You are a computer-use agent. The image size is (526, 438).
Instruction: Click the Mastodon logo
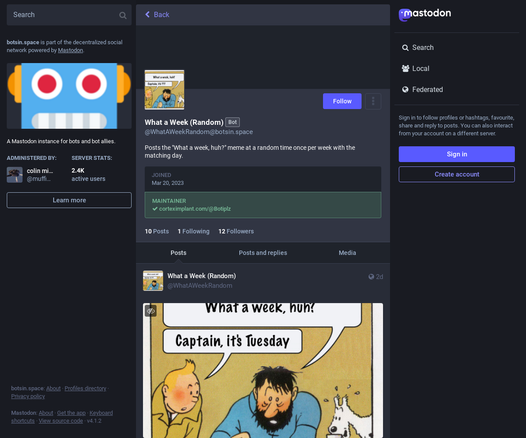tap(425, 14)
